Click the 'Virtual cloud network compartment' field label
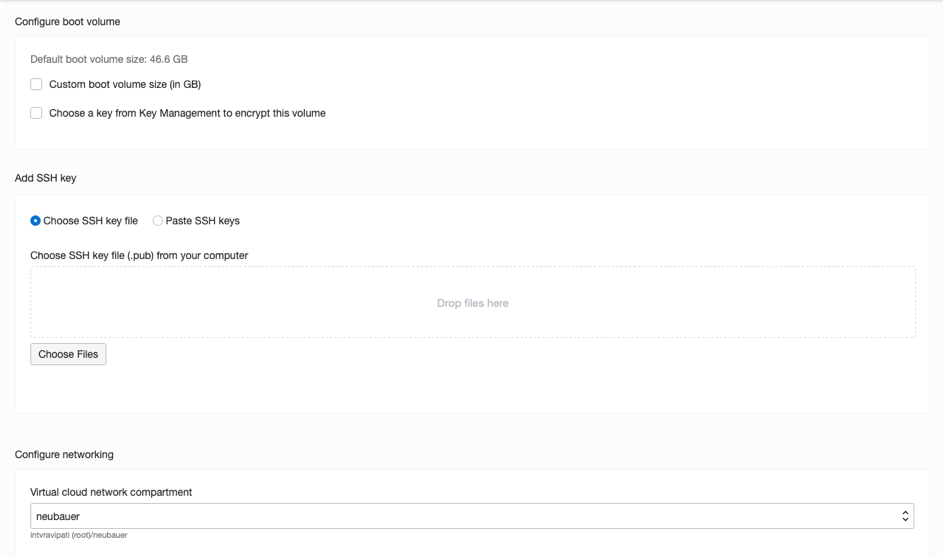This screenshot has width=943, height=558. point(111,492)
